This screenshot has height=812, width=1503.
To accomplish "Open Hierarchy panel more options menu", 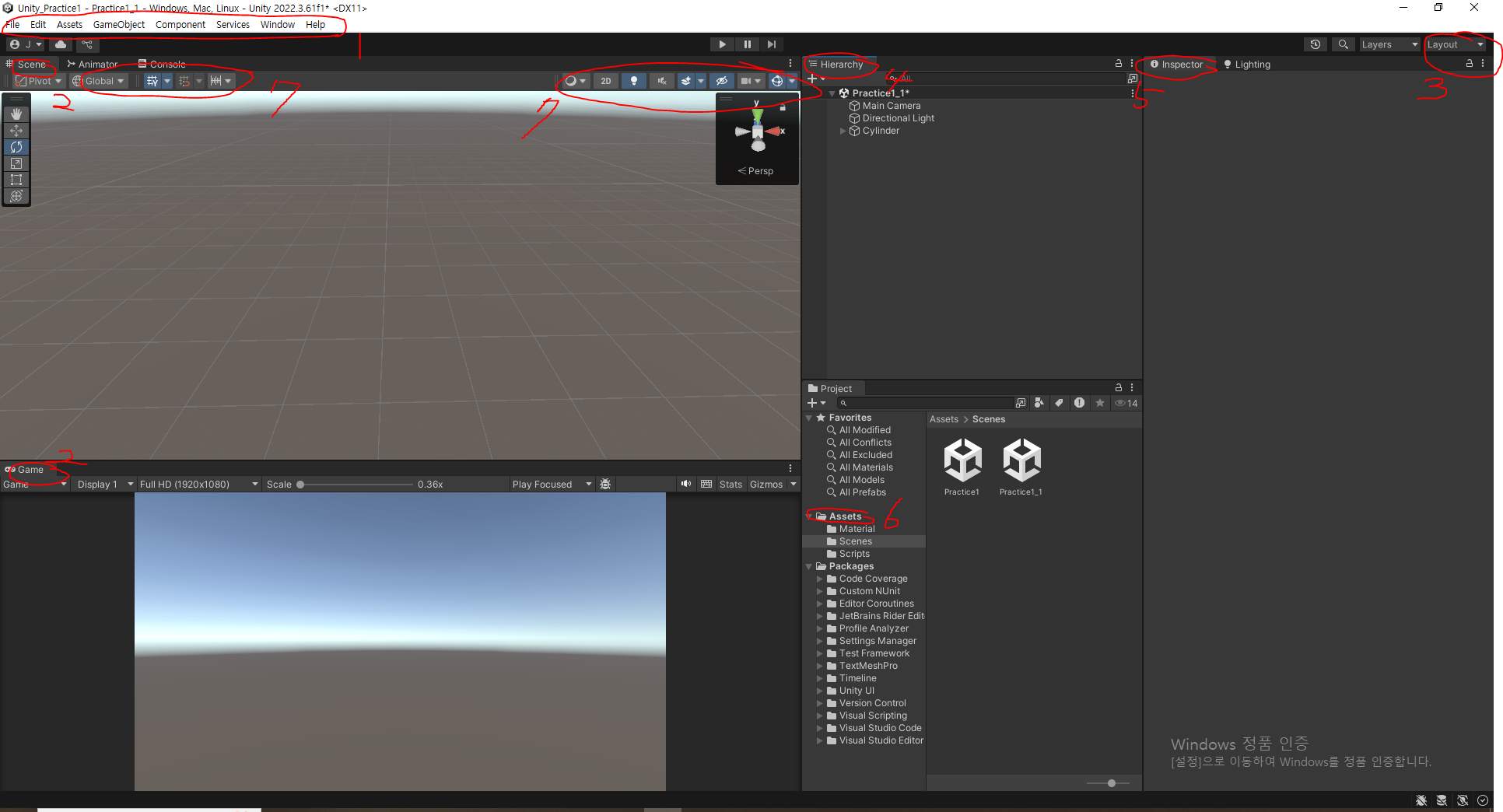I will tap(1132, 64).
